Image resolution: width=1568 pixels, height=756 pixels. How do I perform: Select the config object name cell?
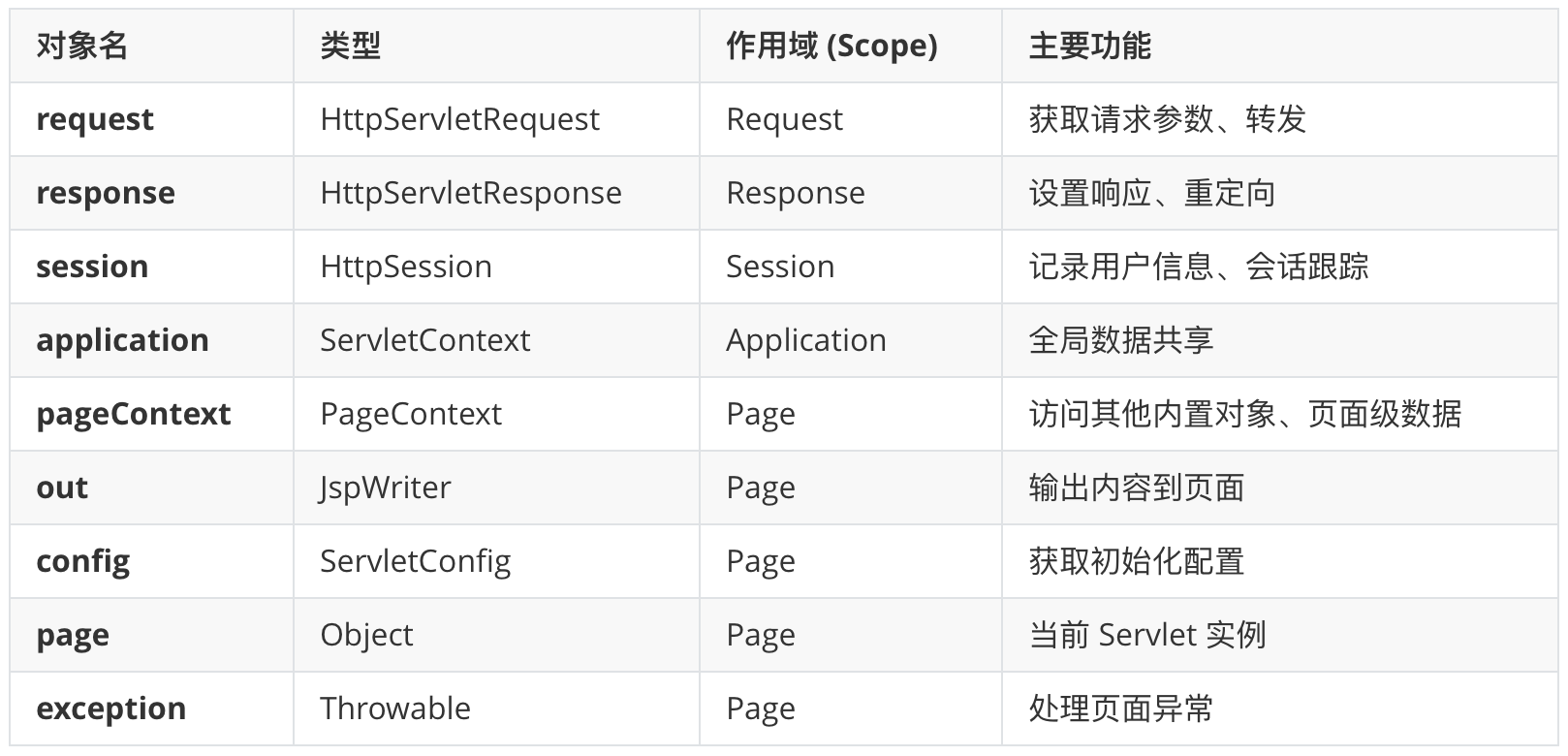click(83, 561)
